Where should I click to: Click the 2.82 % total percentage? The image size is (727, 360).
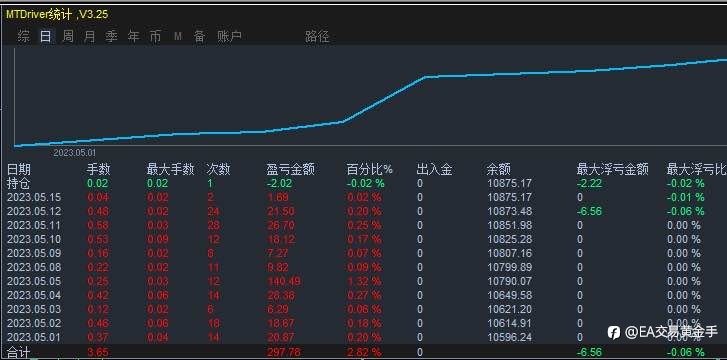pyautogui.click(x=365, y=352)
